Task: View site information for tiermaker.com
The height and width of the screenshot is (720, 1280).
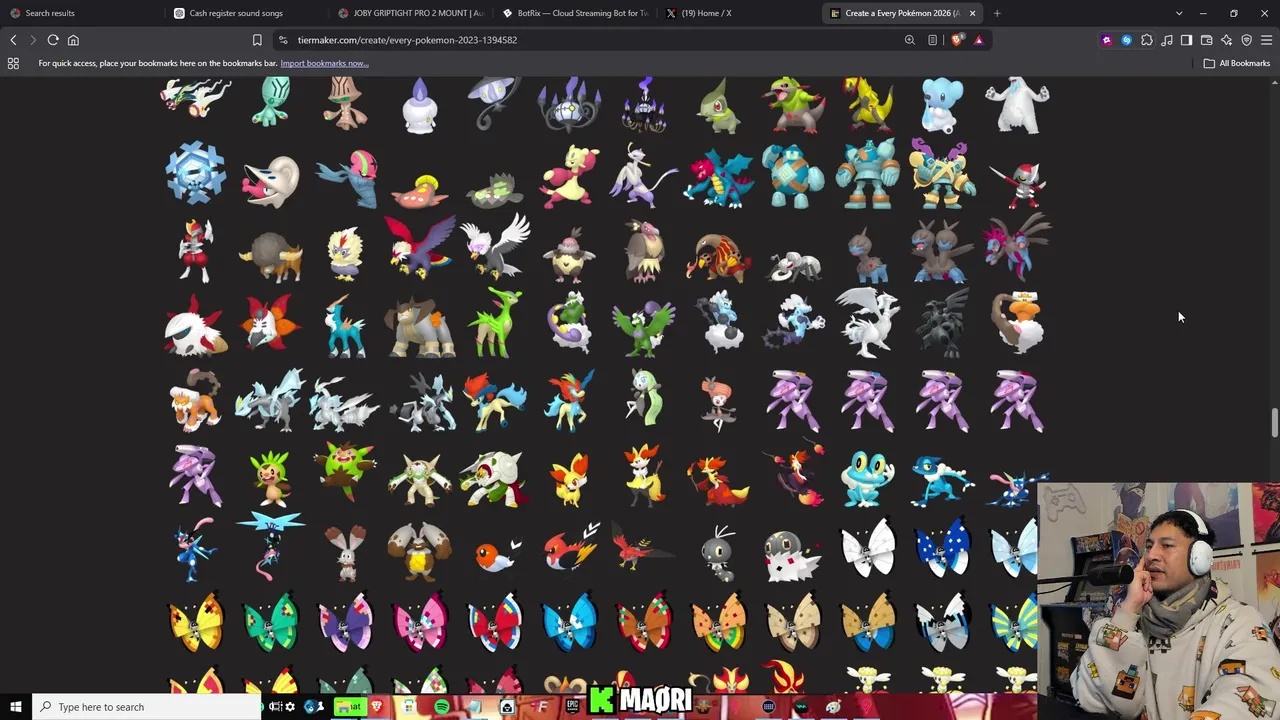Action: coord(283,40)
